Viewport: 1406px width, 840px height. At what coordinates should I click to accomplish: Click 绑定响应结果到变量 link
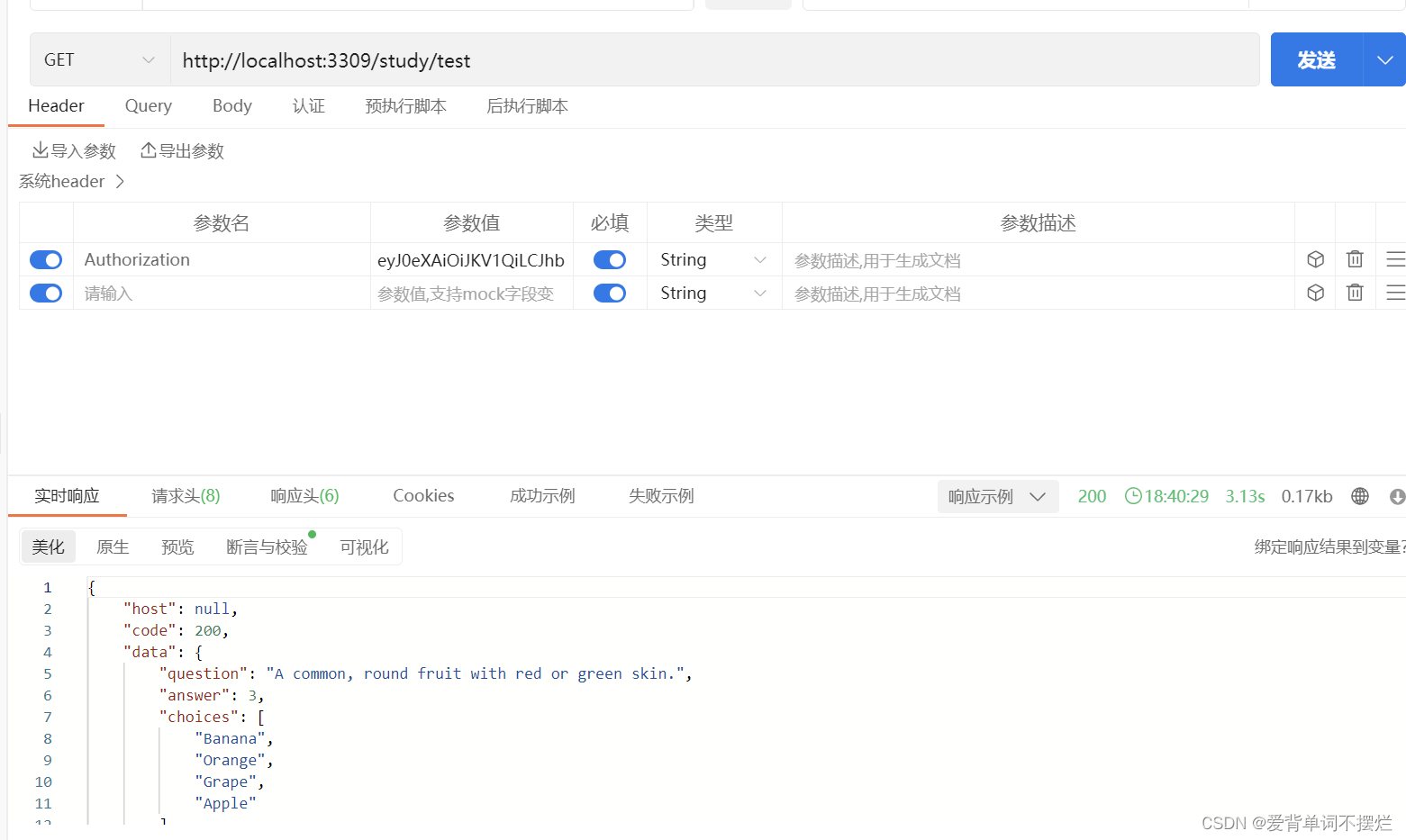pos(1329,546)
